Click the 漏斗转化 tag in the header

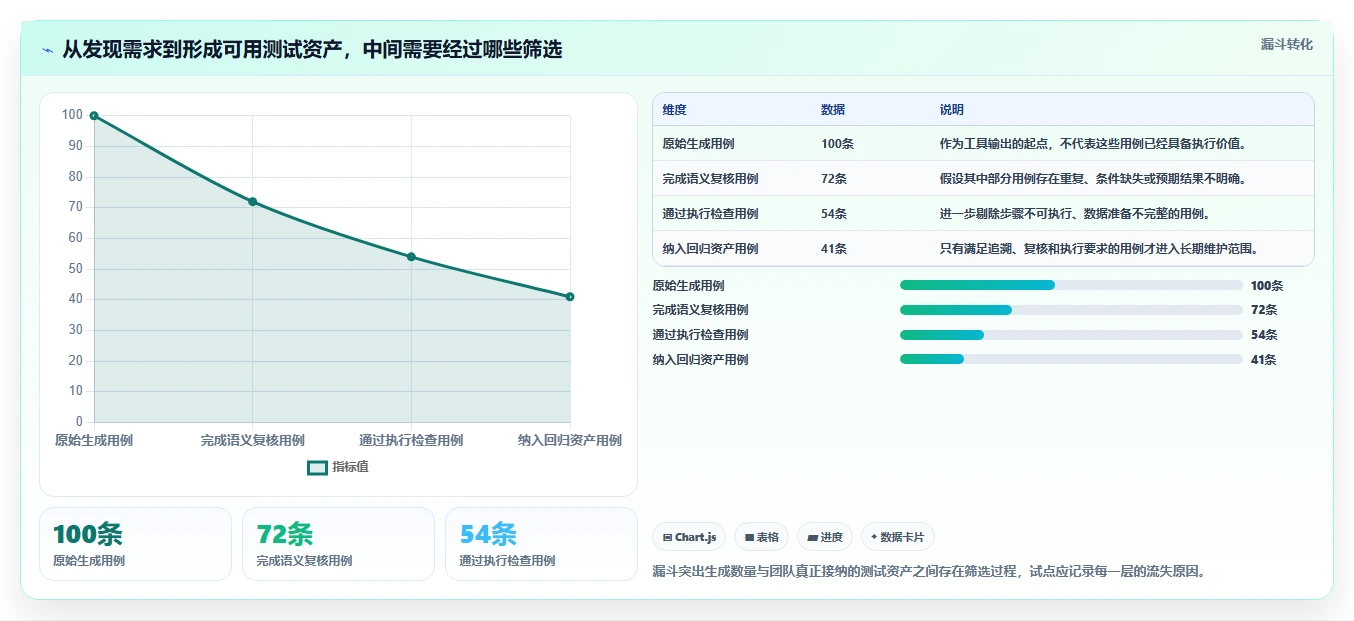(1287, 45)
